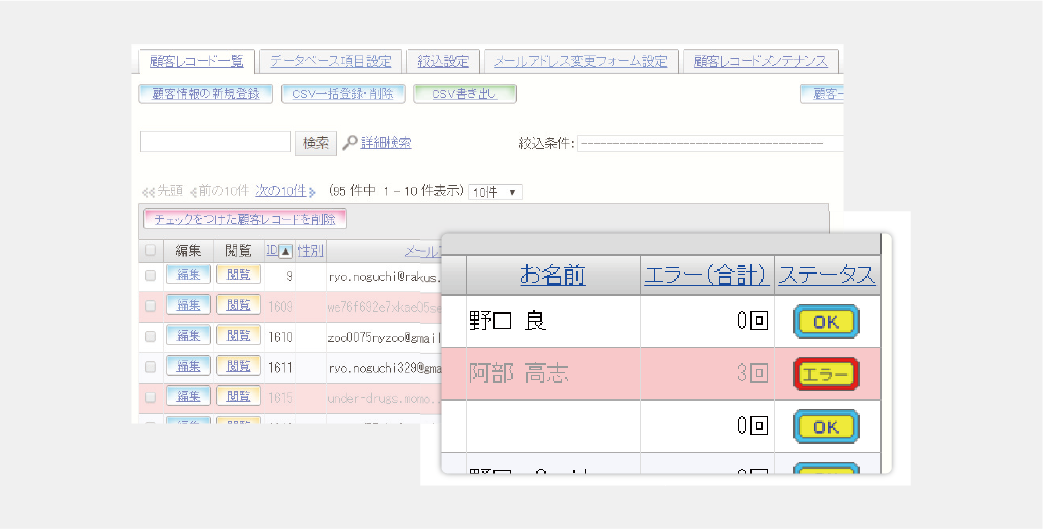1044x530 pixels.
Task: Click the magnifying glass icon beside 詳細検索
Action: [349, 143]
